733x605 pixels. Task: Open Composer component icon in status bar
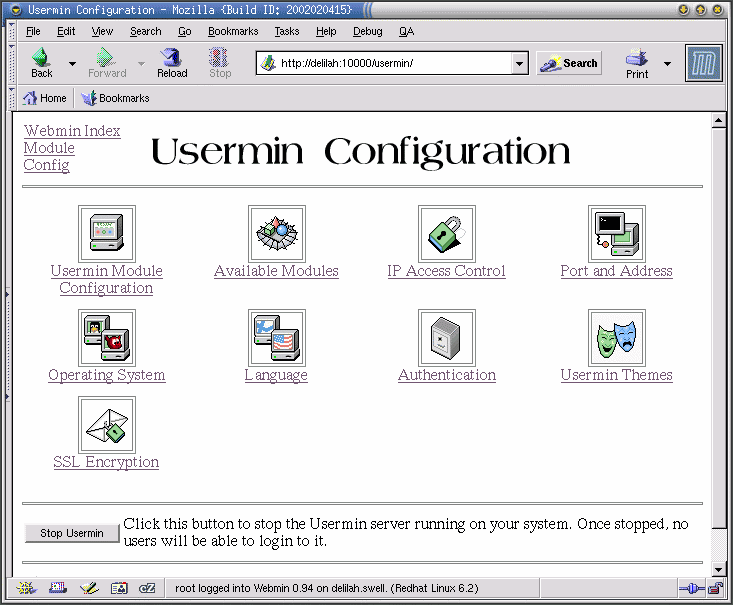(89, 588)
